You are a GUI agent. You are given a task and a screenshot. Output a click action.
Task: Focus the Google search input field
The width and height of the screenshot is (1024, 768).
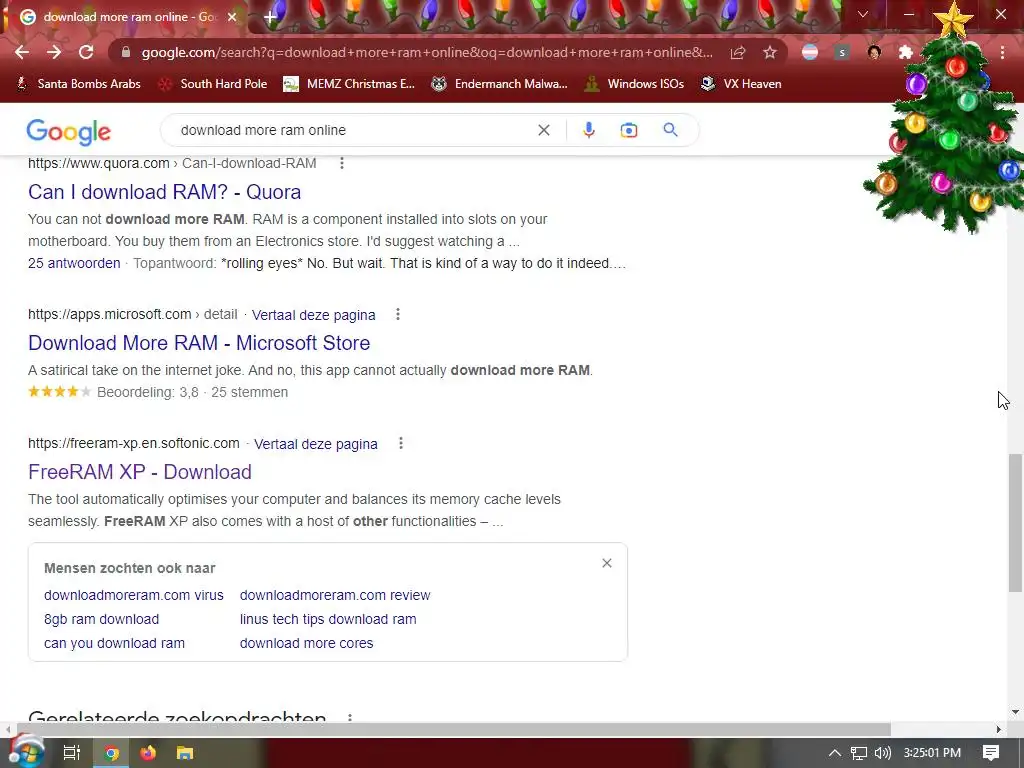[353, 130]
